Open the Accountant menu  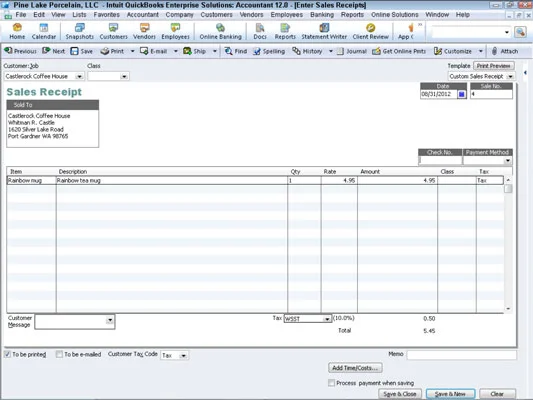tap(142, 15)
